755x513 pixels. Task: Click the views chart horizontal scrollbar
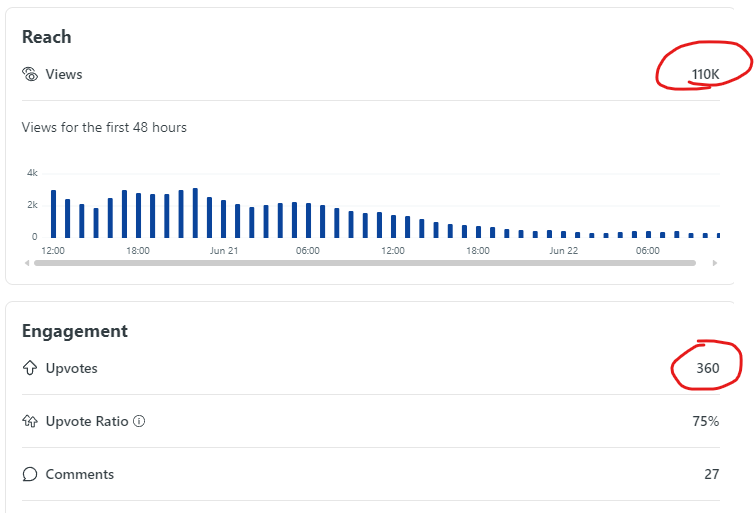[x=365, y=263]
